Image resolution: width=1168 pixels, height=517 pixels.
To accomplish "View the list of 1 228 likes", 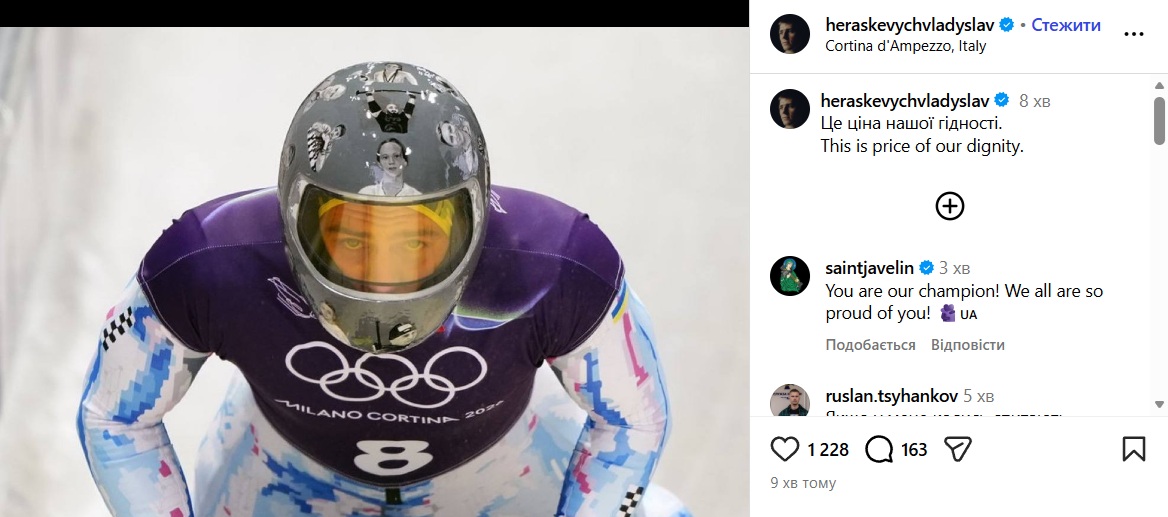I will (827, 450).
